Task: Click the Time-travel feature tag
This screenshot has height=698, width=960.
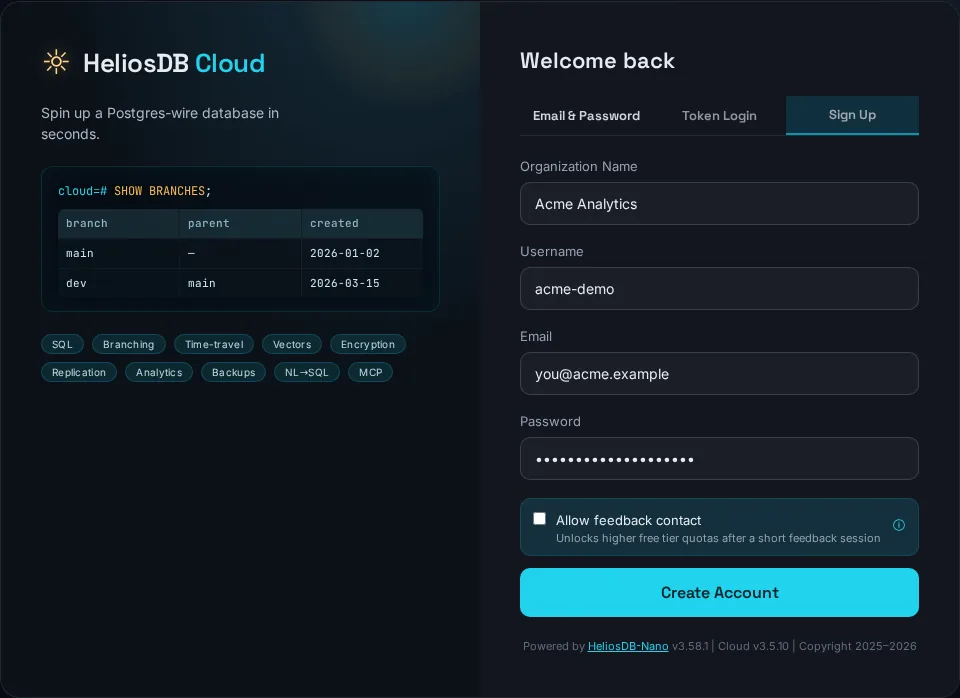Action: coord(214,344)
